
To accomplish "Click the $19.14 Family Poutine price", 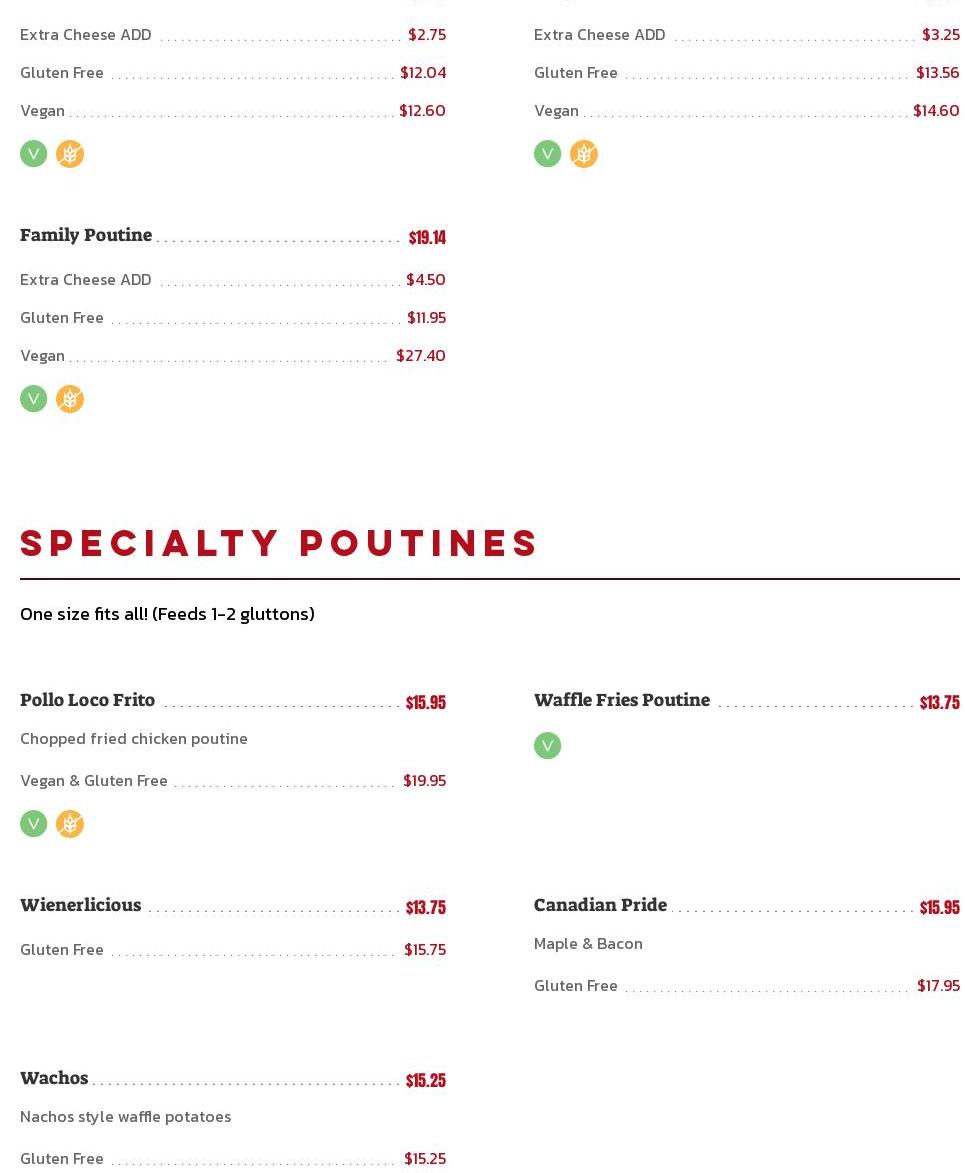I will coord(427,237).
